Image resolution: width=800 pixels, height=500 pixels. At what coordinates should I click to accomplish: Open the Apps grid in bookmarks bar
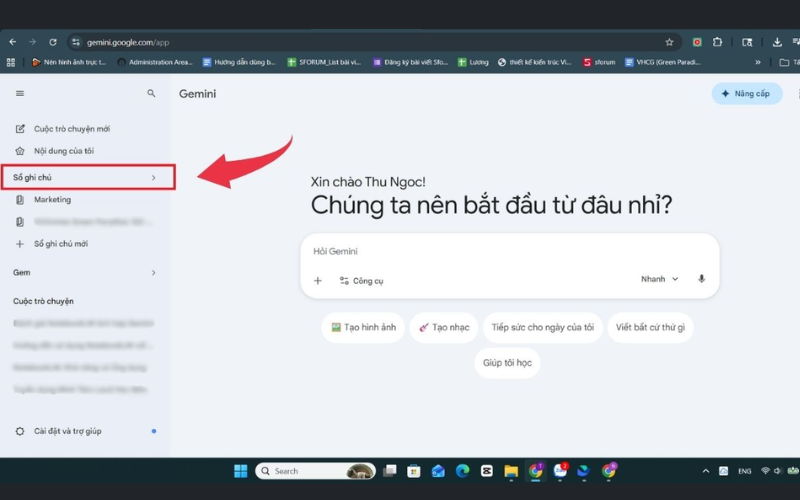tap(11, 62)
